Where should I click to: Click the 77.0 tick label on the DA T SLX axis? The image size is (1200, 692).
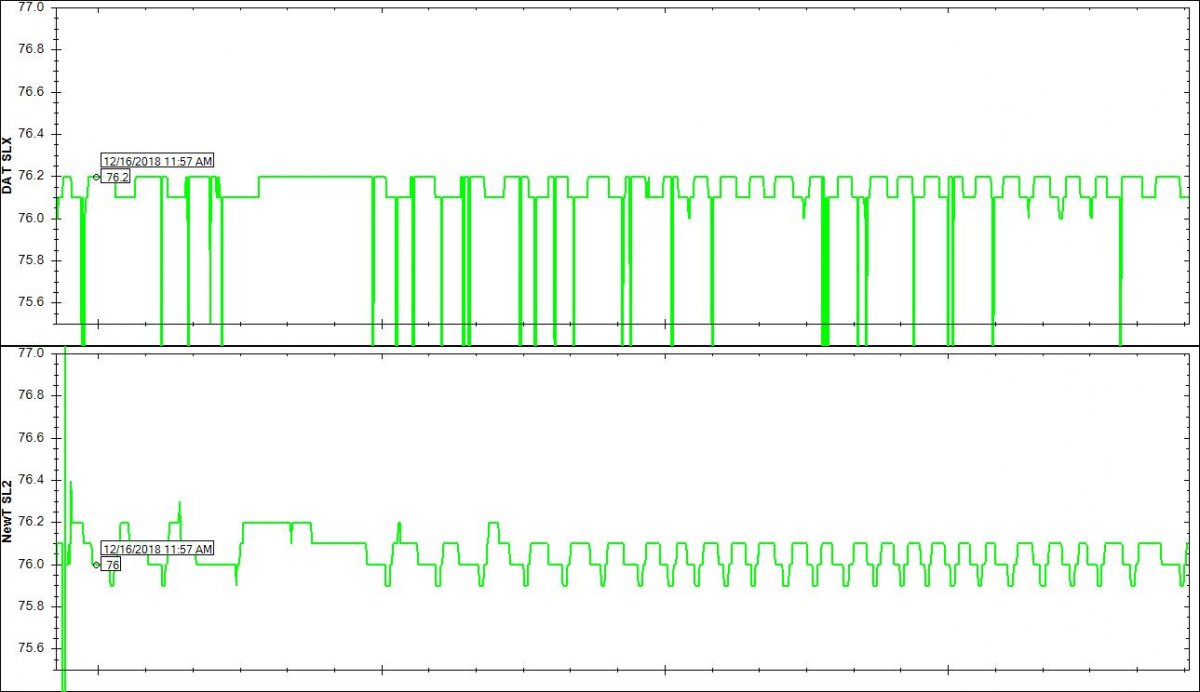pos(33,7)
